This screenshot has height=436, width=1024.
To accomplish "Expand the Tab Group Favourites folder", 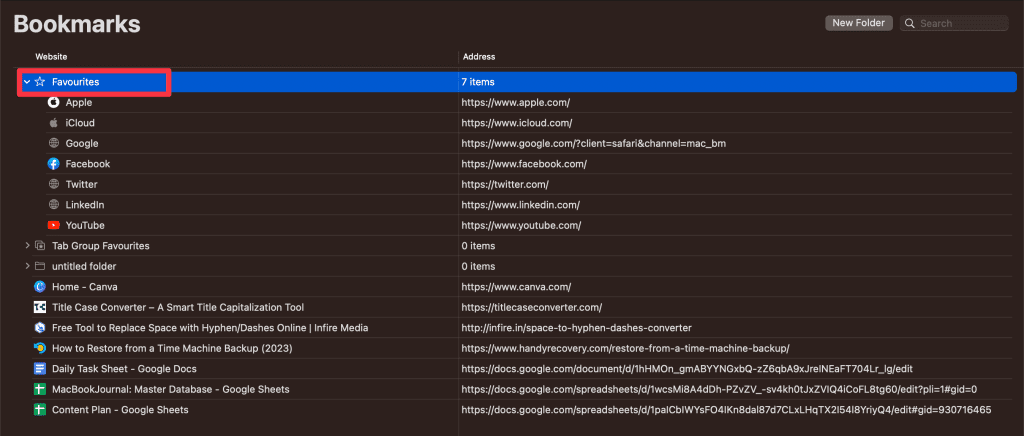I will pos(27,246).
